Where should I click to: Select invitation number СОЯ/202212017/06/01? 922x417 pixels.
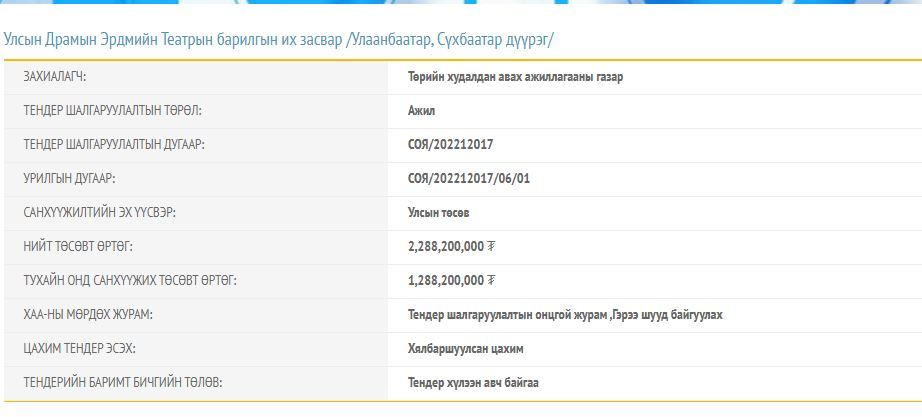(x=469, y=179)
